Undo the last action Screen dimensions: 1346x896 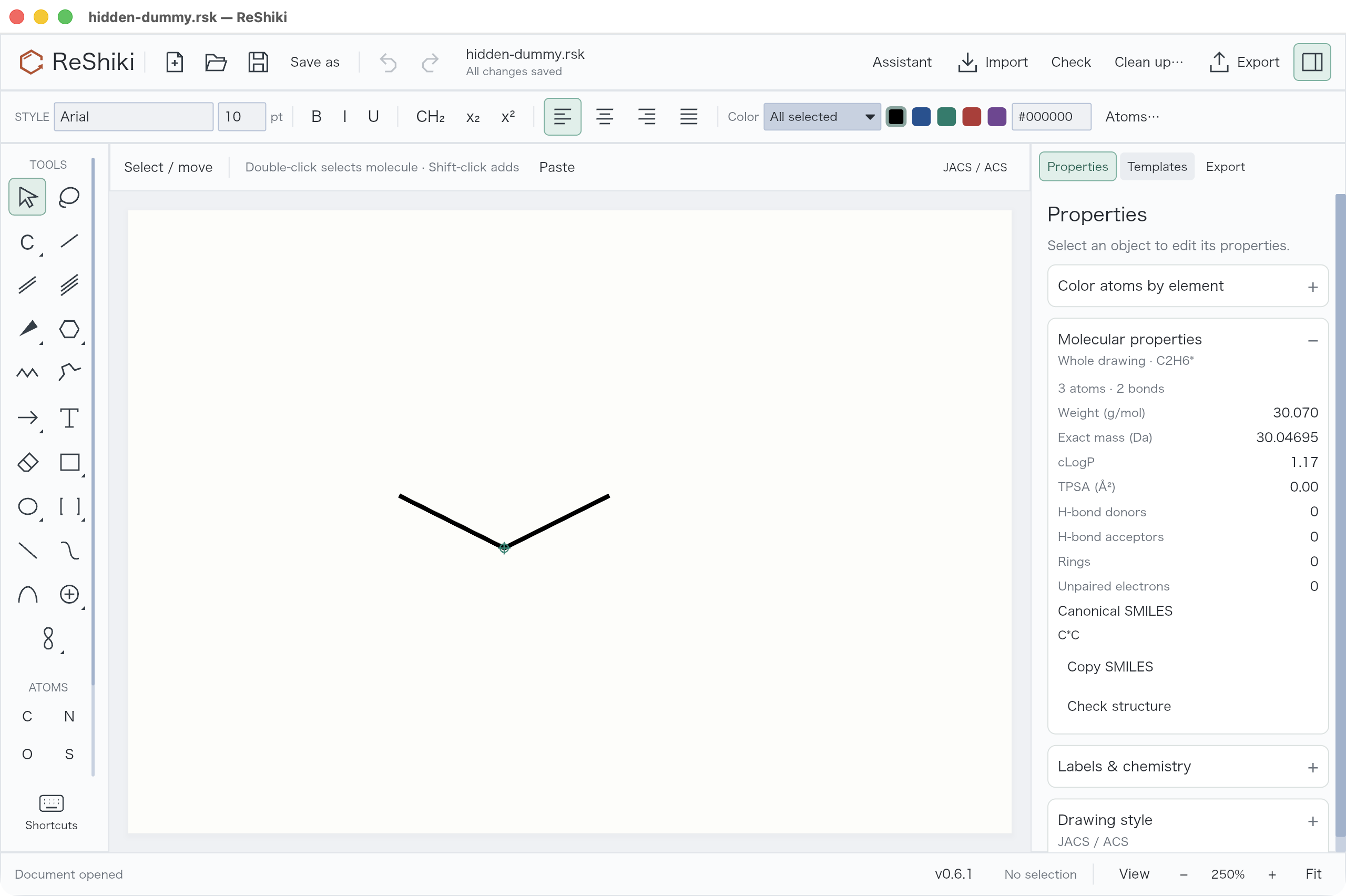[389, 62]
